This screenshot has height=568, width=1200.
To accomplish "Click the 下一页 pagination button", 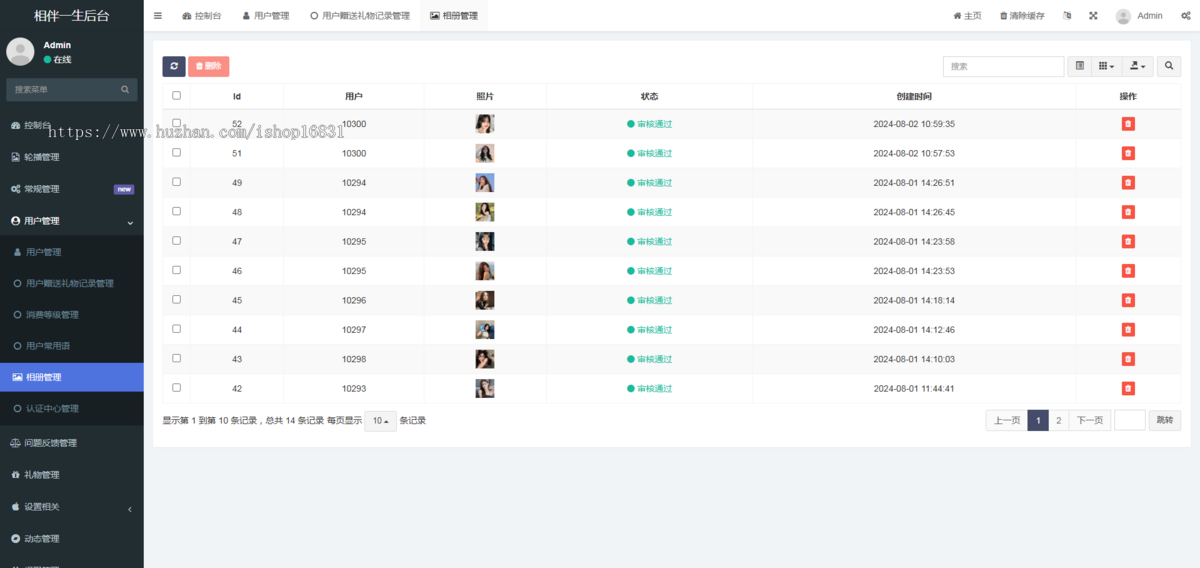I will [x=1090, y=421].
